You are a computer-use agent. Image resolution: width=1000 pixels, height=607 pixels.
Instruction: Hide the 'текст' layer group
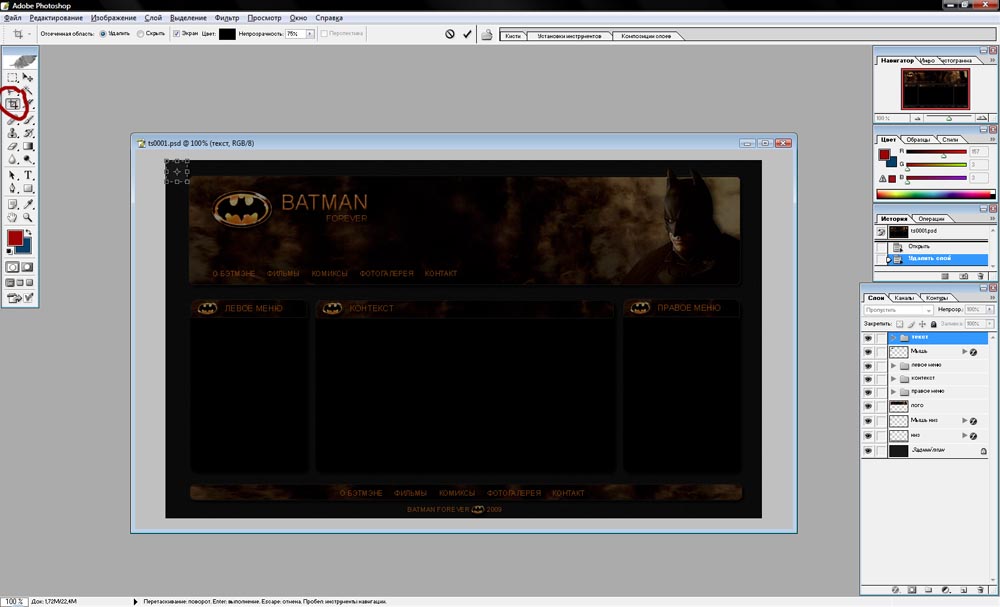pos(868,338)
